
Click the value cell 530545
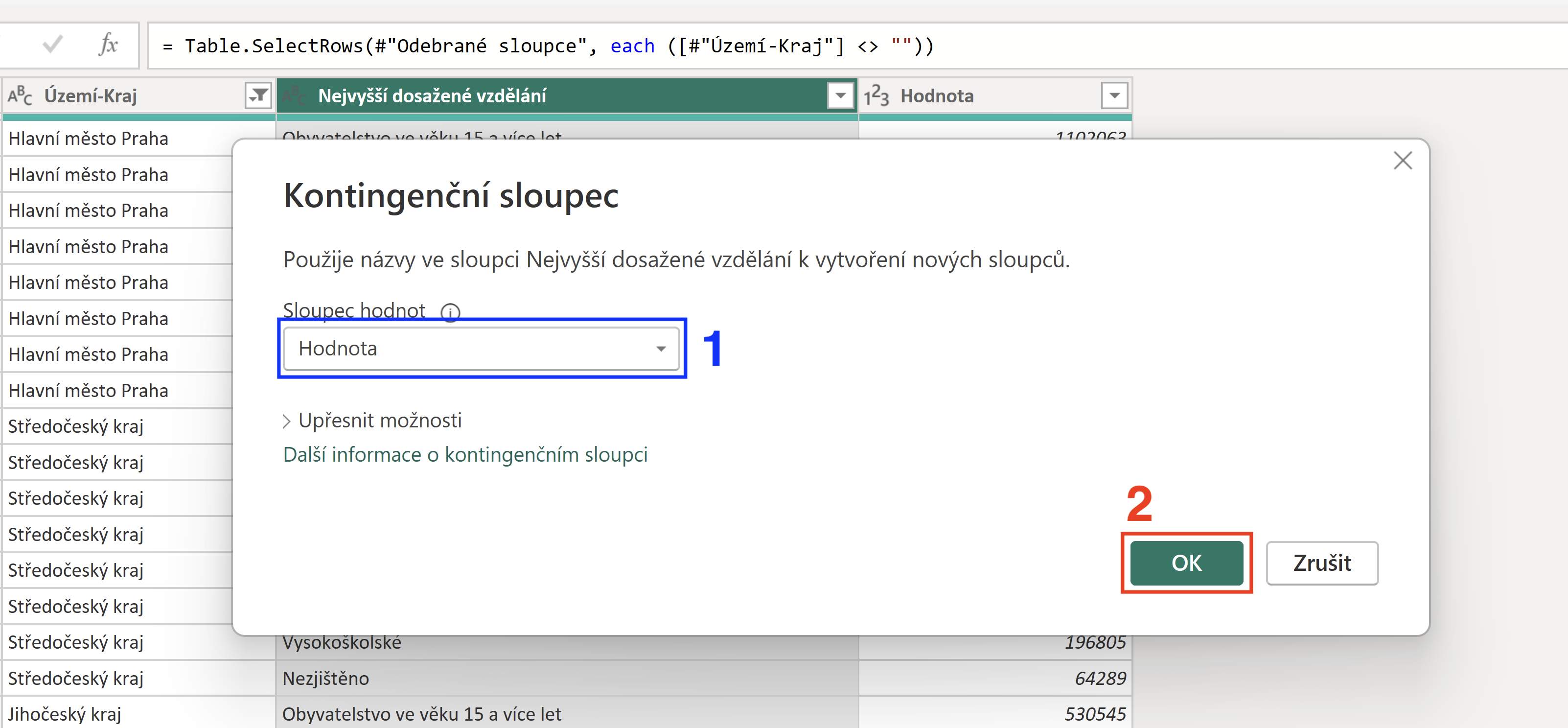(995, 713)
